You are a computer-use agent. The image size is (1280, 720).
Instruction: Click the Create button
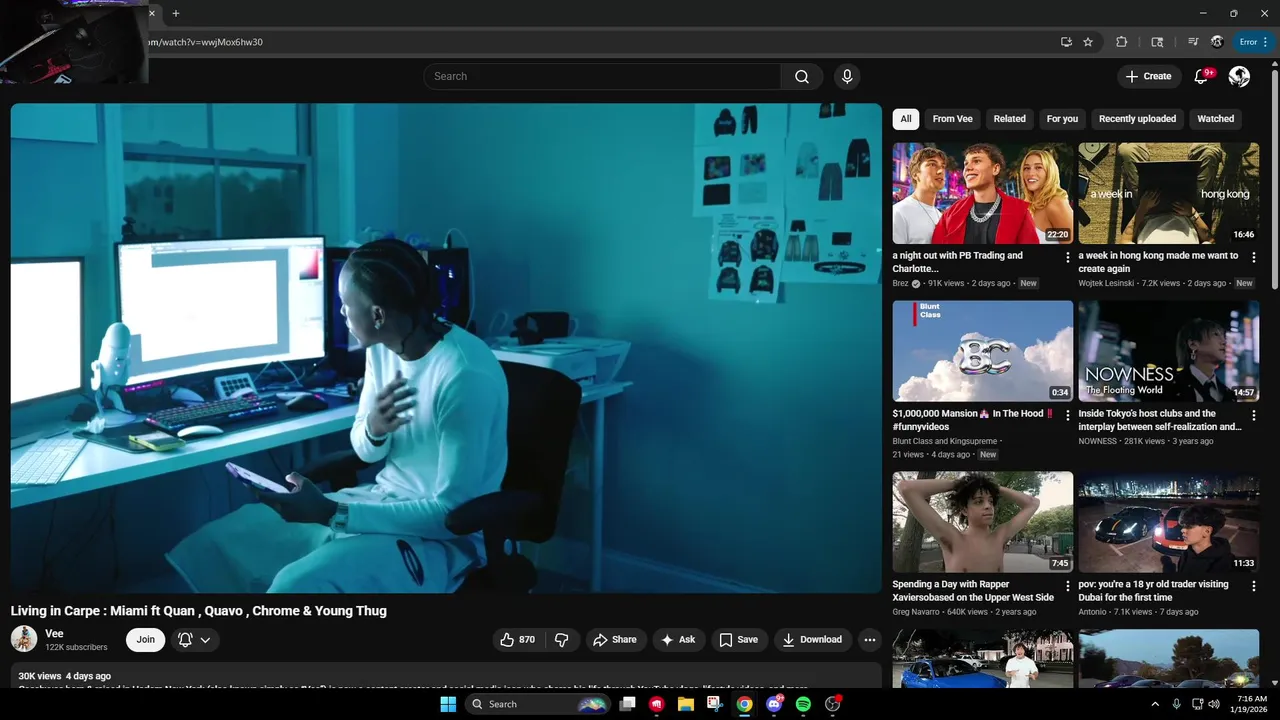pos(1148,76)
